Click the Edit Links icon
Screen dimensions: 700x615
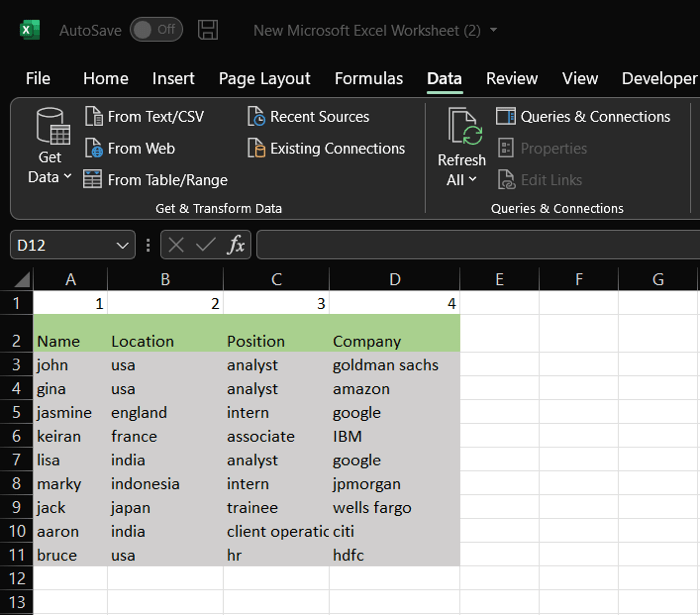point(506,179)
